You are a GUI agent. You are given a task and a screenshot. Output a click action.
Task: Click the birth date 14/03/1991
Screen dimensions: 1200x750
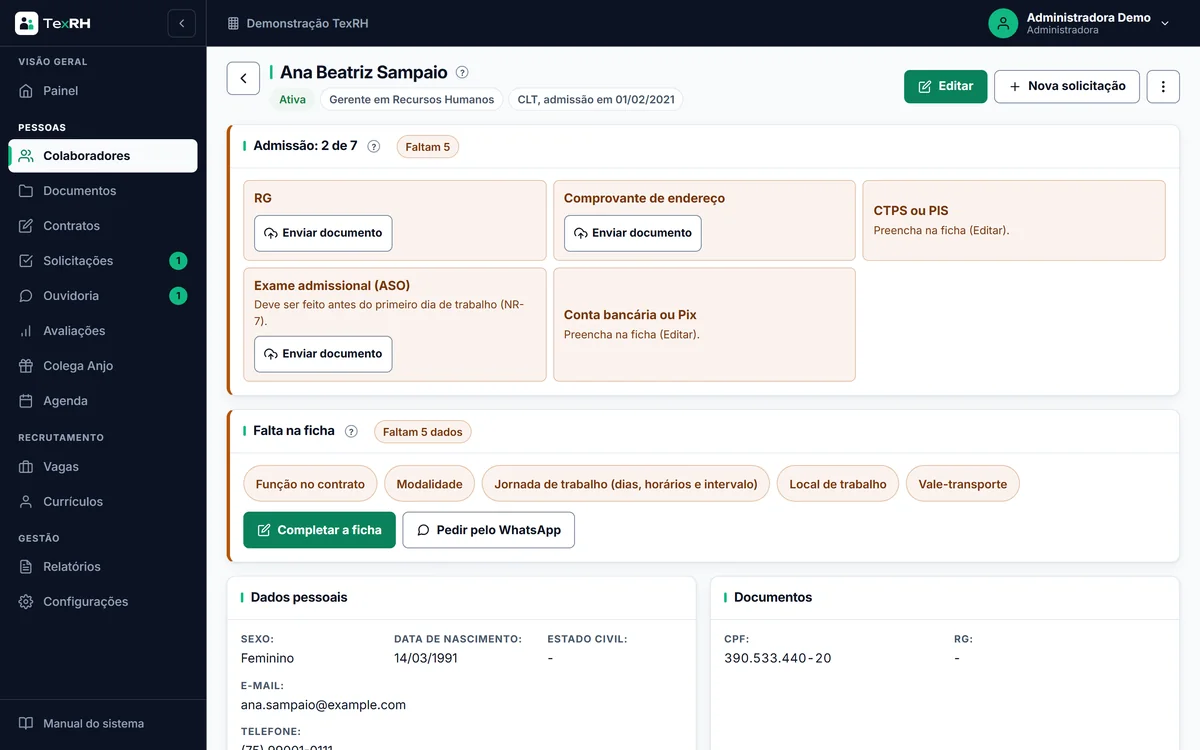[x=426, y=658]
